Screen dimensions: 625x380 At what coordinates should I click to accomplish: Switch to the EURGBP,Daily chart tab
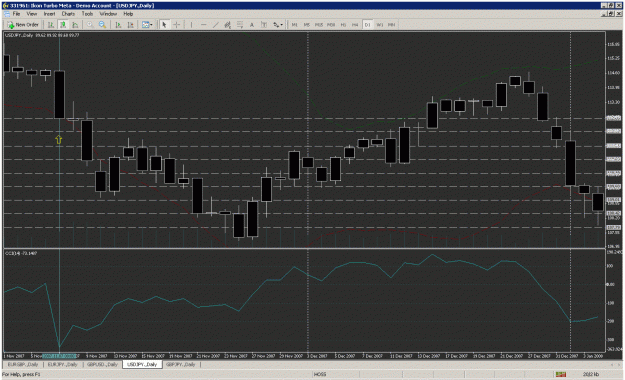23,364
